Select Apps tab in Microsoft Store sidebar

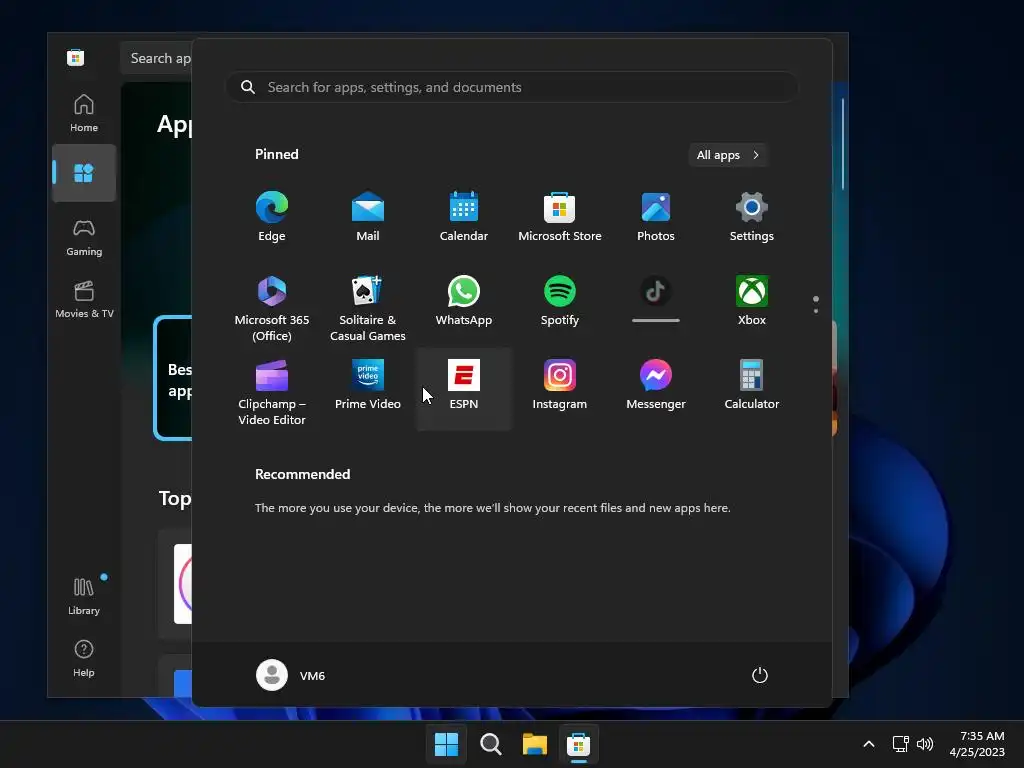[84, 173]
